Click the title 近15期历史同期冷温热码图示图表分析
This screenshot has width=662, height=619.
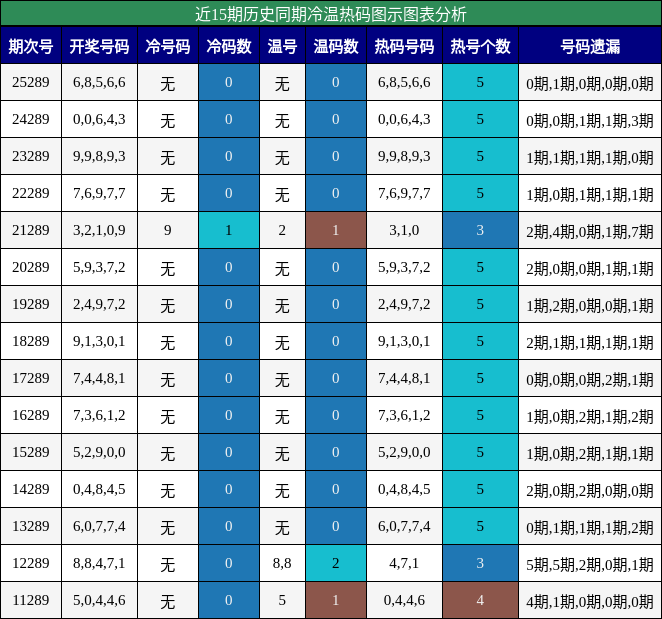(331, 14)
